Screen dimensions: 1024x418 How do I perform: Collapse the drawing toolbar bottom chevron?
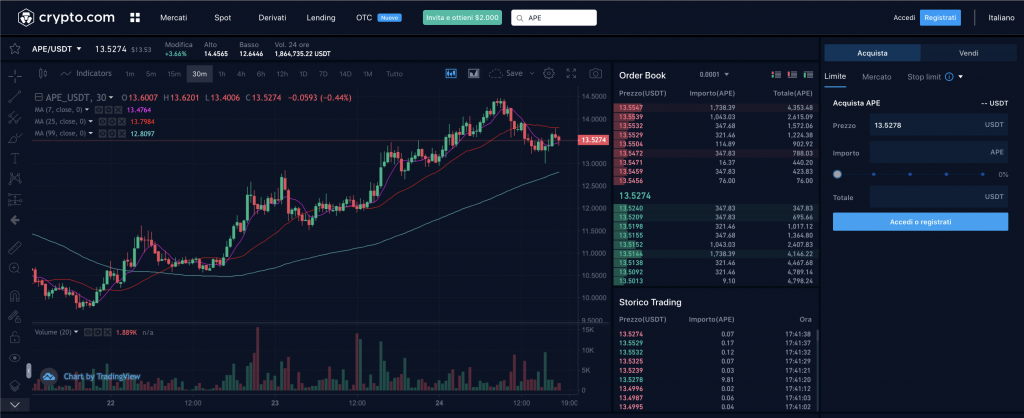coord(14,405)
